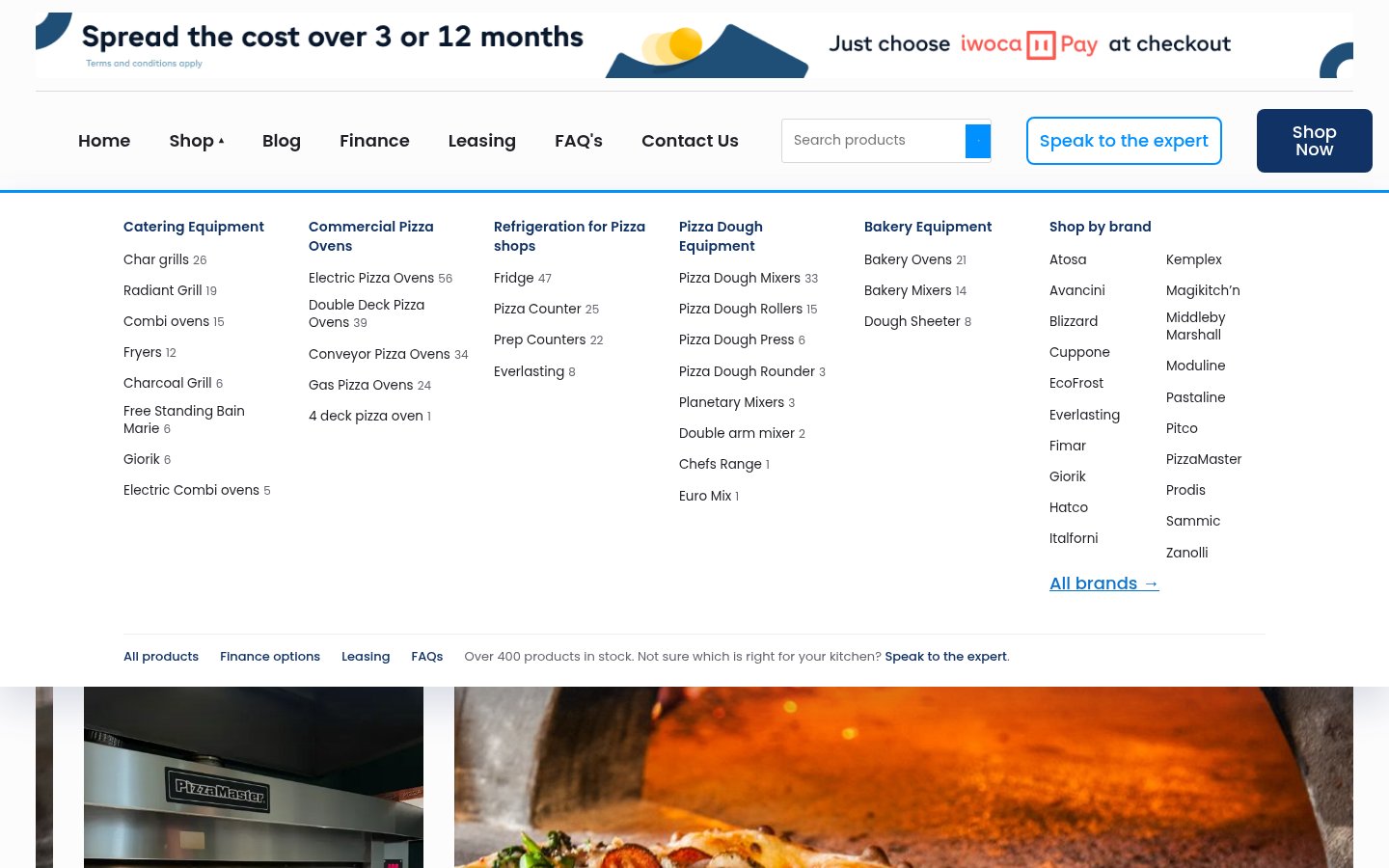This screenshot has height=868, width=1389.
Task: Open the Bakery Equipment heading
Action: click(928, 227)
